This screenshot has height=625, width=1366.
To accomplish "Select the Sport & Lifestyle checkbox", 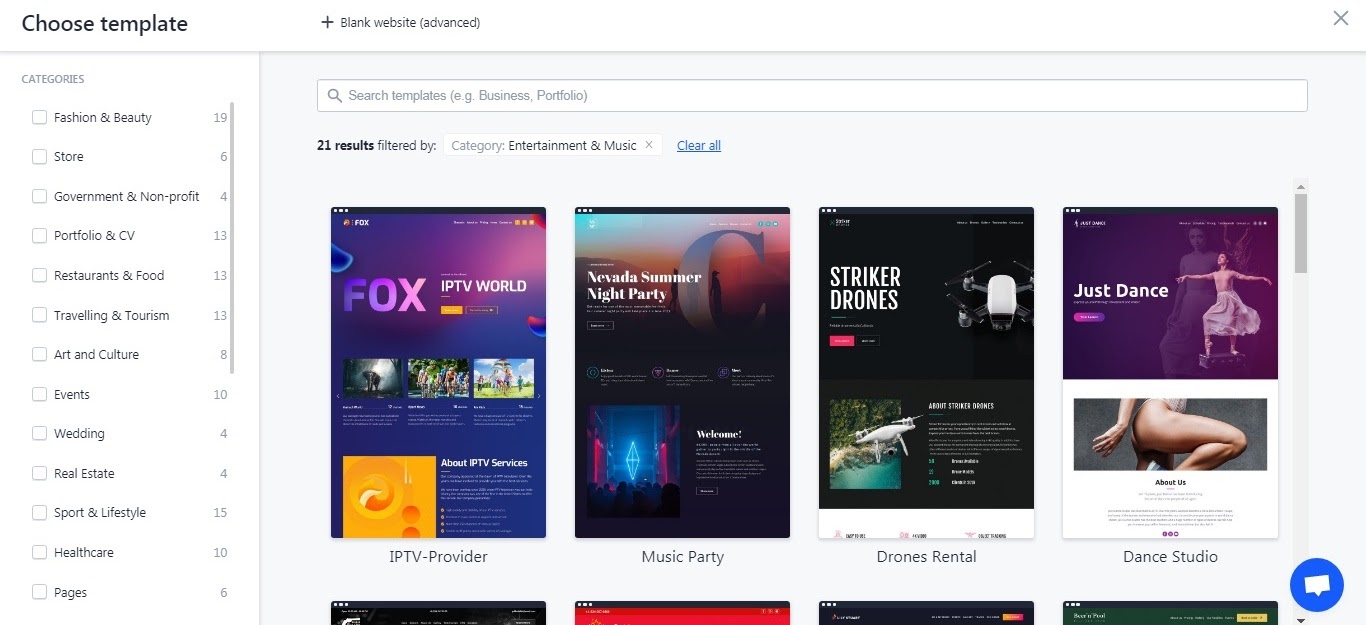I will pos(40,512).
